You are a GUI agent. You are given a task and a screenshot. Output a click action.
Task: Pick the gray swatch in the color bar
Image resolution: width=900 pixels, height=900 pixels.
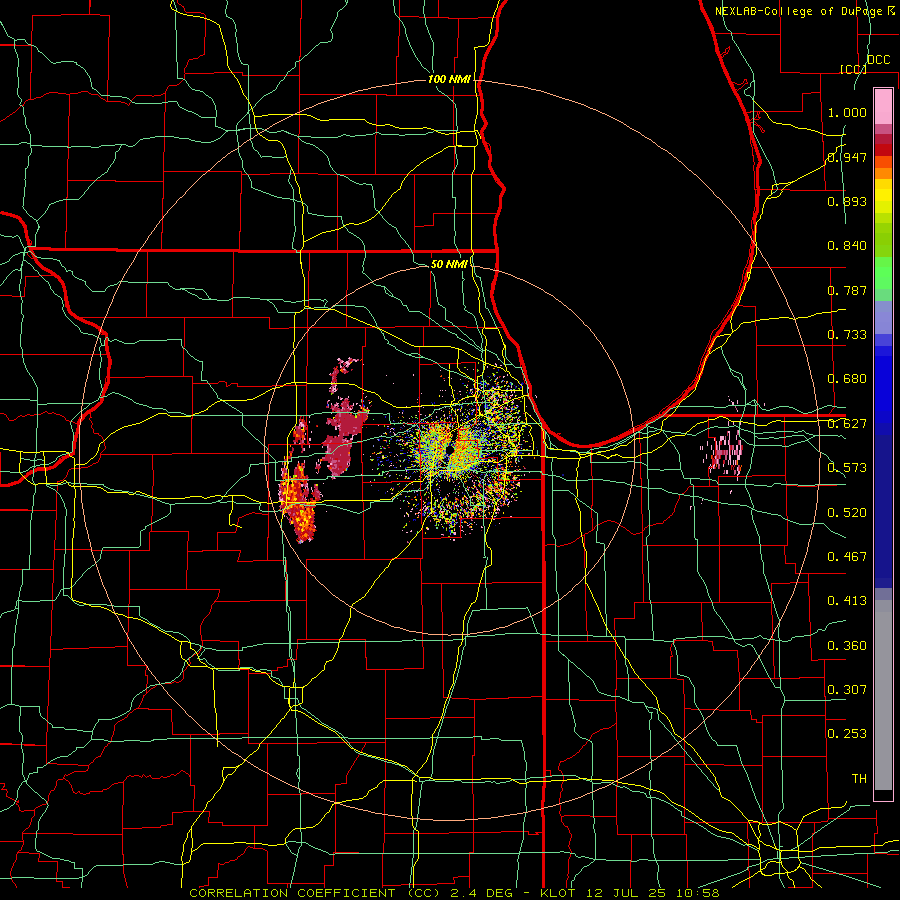tap(883, 695)
